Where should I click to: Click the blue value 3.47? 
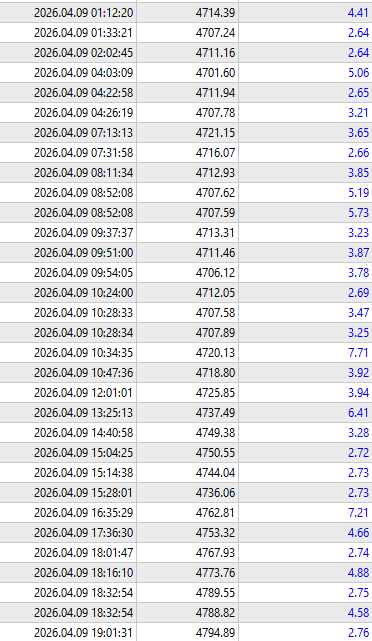tap(359, 313)
